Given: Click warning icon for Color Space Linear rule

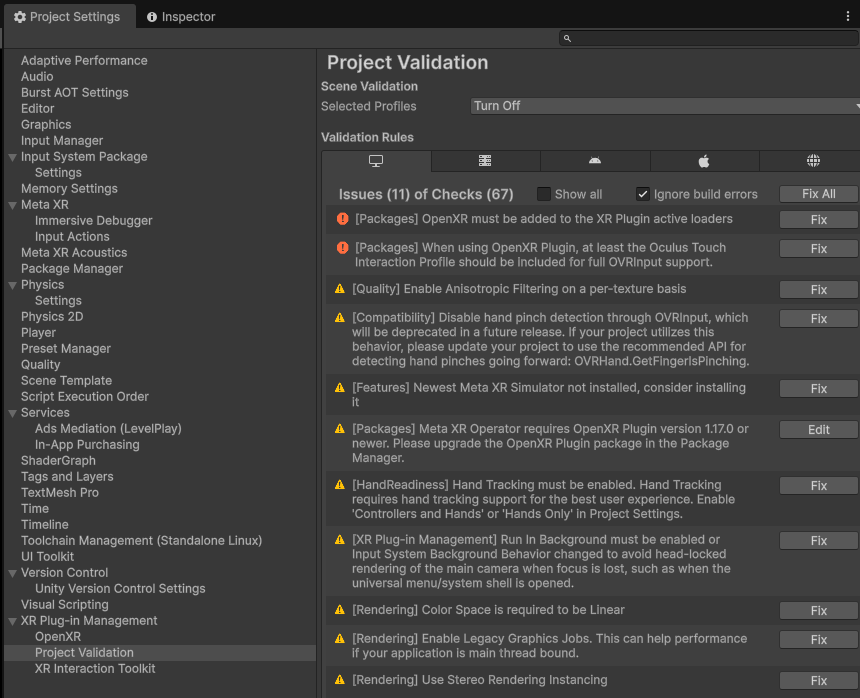Looking at the screenshot, I should coord(340,610).
